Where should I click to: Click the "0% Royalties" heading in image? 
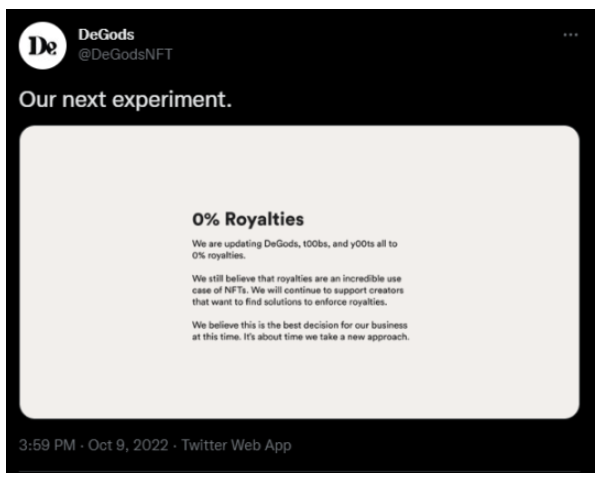[248, 219]
